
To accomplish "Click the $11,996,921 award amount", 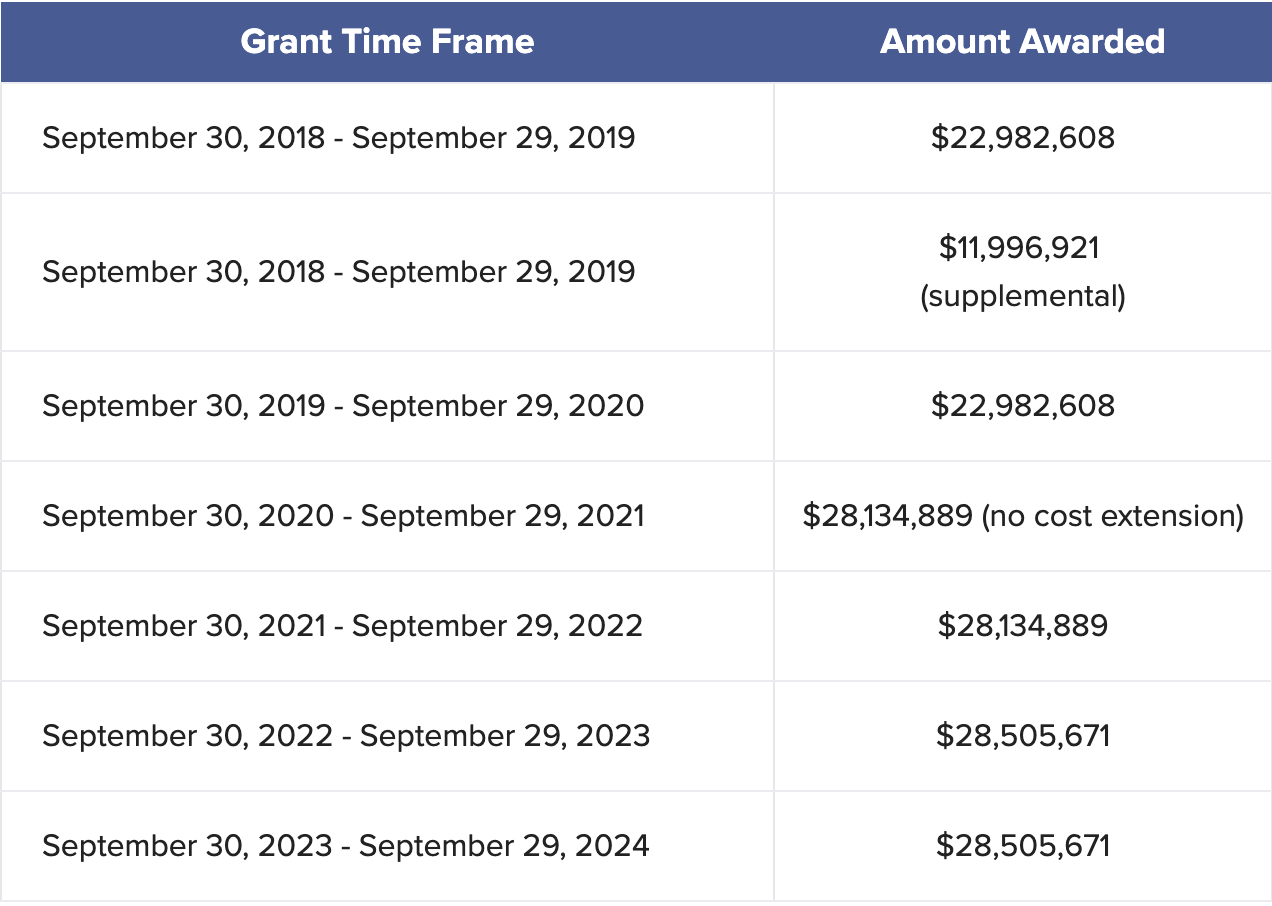I will [1019, 247].
